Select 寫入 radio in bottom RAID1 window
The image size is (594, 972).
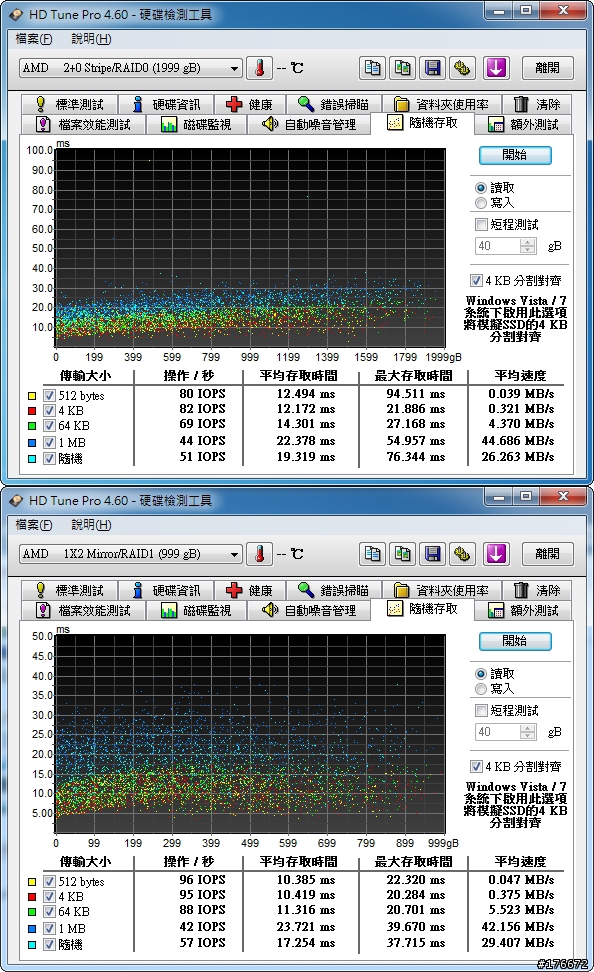pos(481,689)
